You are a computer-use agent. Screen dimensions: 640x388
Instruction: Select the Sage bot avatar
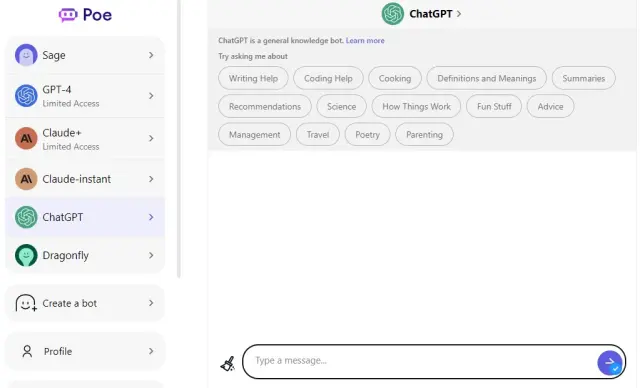(26, 55)
